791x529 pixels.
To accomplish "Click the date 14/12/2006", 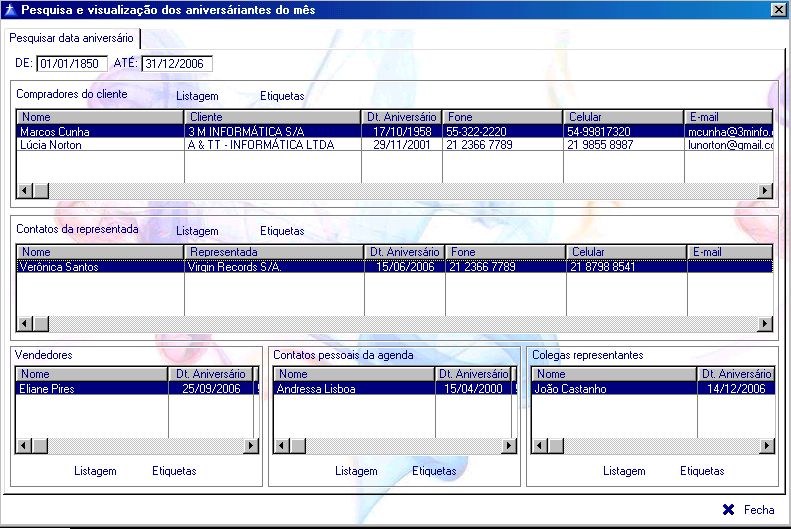I will 736,389.
